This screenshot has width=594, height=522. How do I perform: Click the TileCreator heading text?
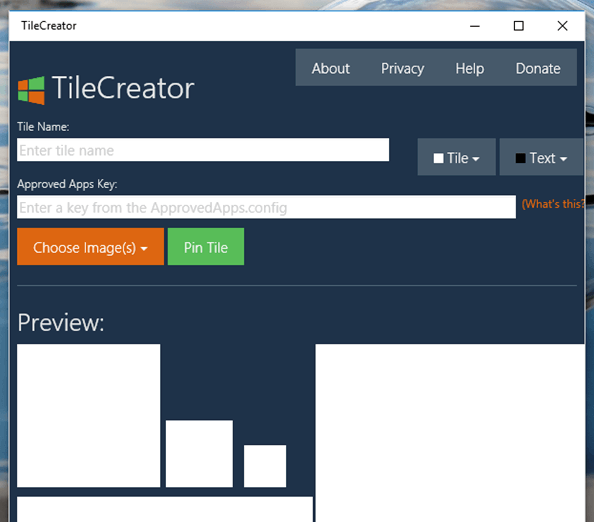pos(123,88)
